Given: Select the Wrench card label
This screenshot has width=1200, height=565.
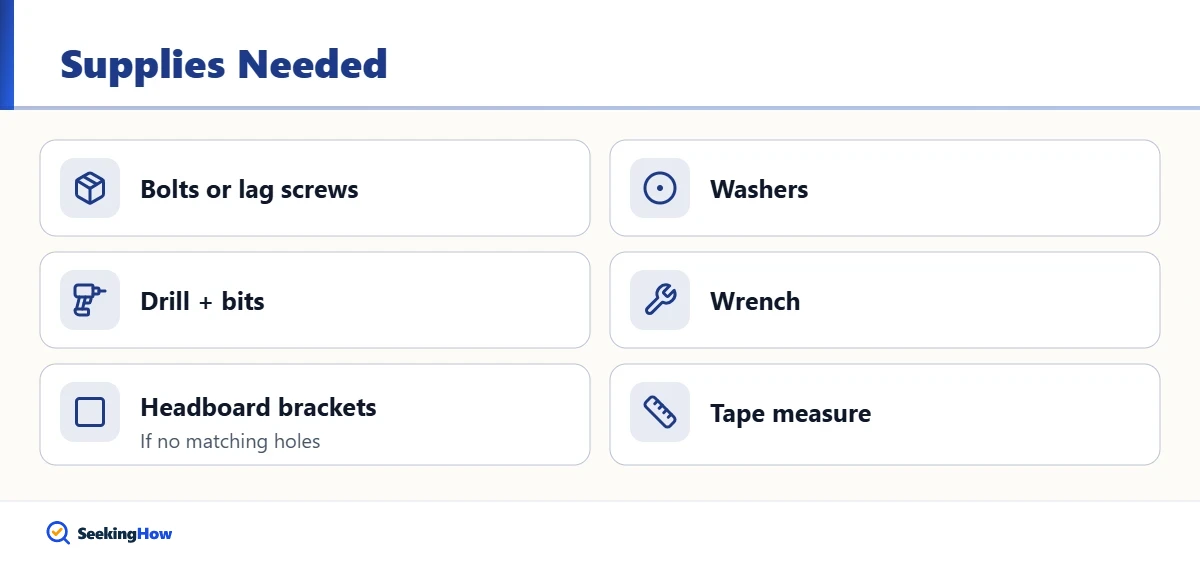Looking at the screenshot, I should pos(755,301).
